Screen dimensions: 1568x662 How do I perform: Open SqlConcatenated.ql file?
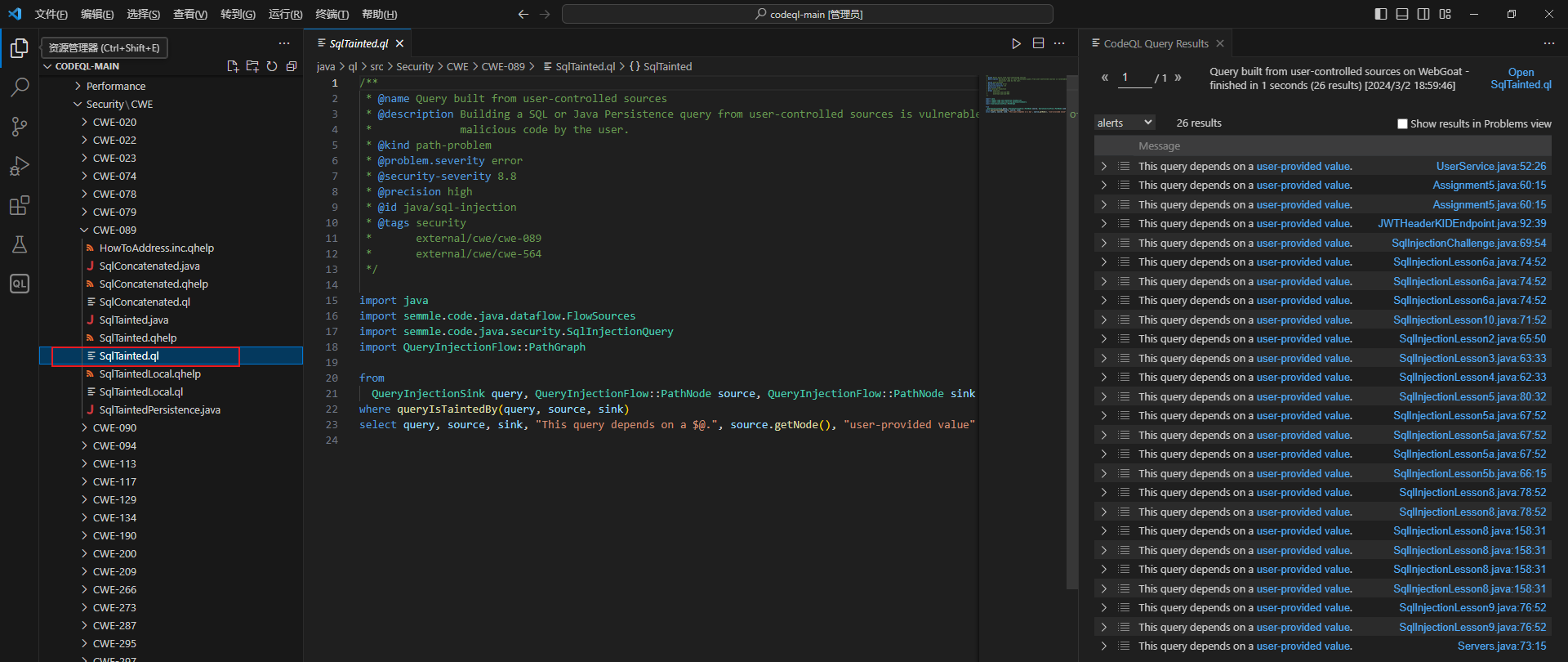145,302
